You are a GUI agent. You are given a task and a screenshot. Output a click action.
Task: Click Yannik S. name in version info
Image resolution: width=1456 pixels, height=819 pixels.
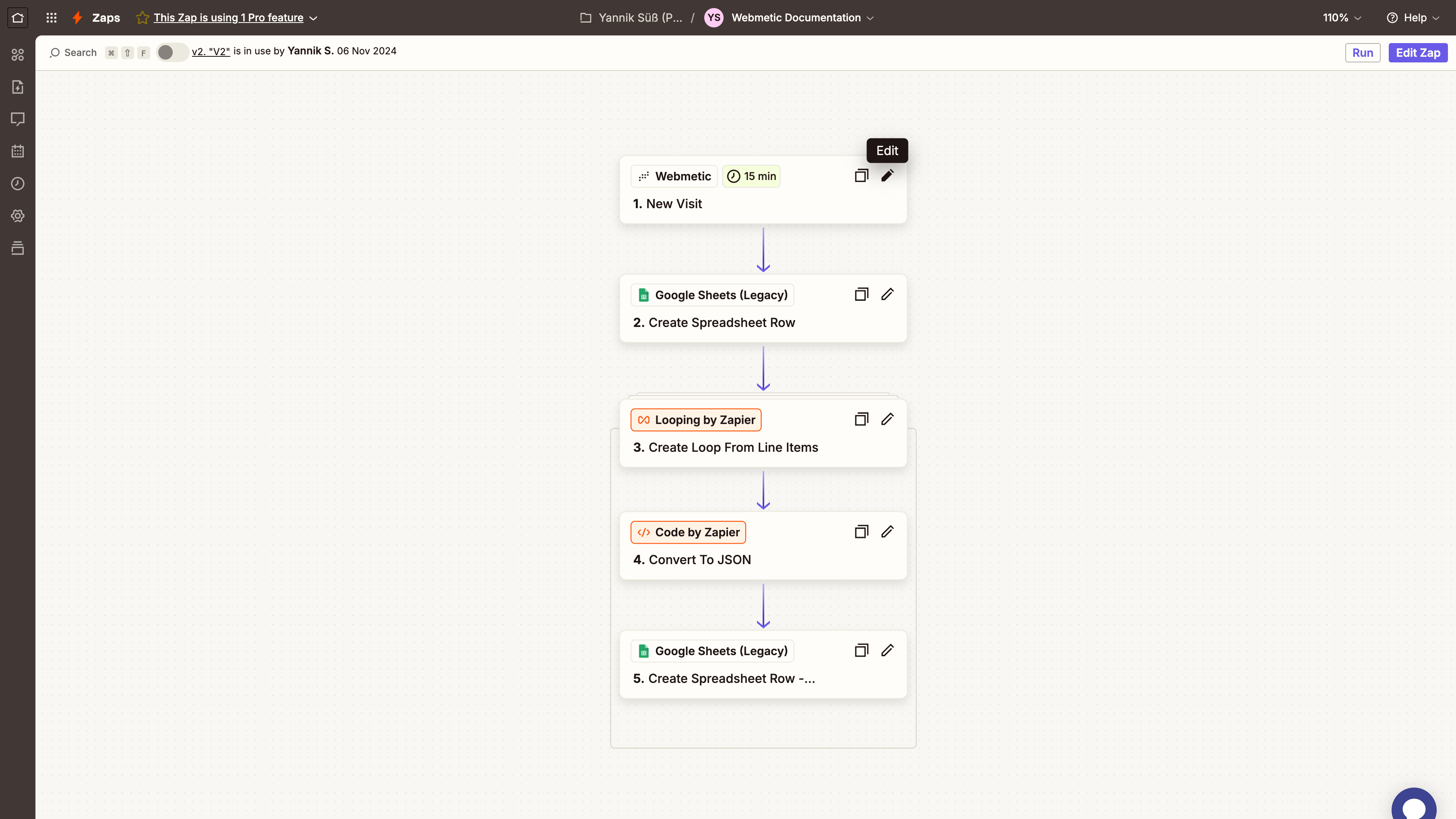[310, 51]
